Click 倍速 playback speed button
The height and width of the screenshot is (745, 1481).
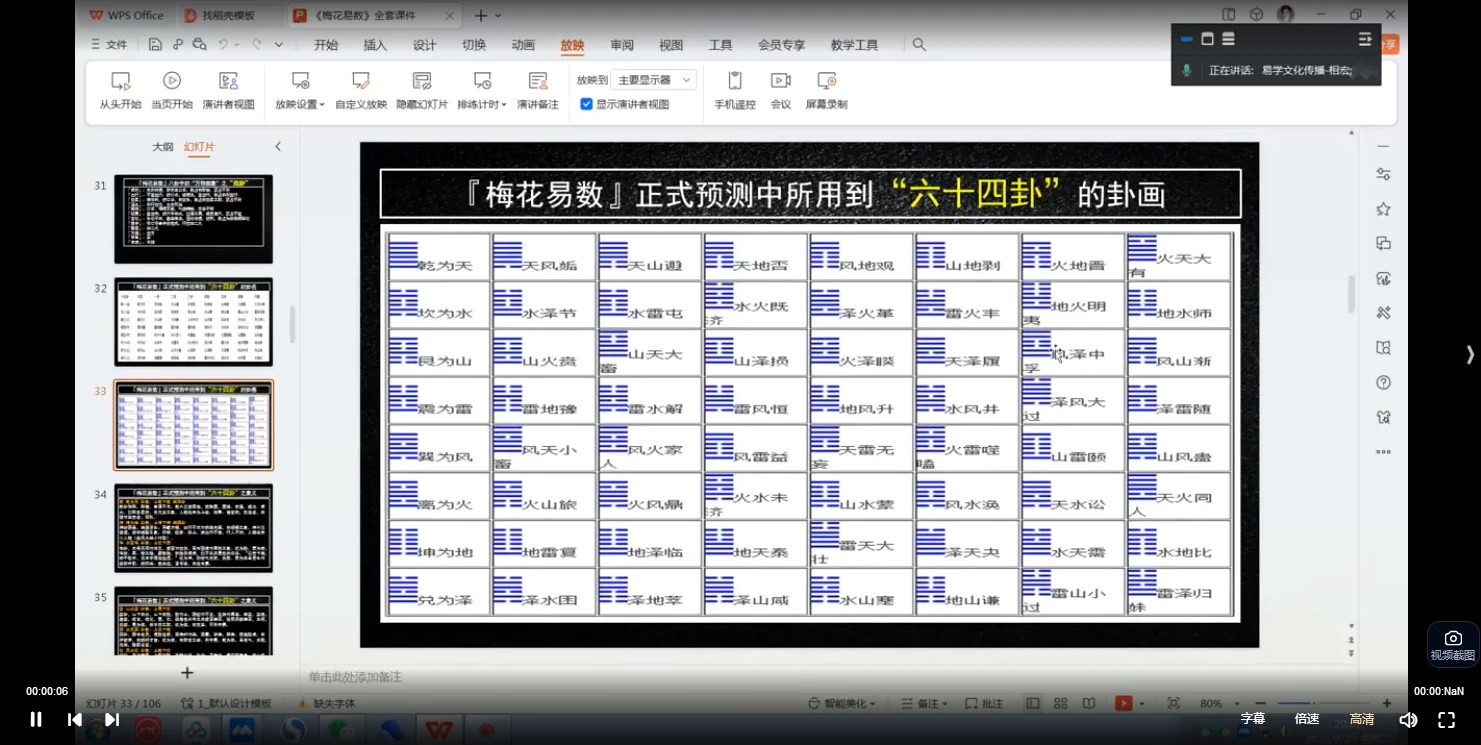(1307, 719)
